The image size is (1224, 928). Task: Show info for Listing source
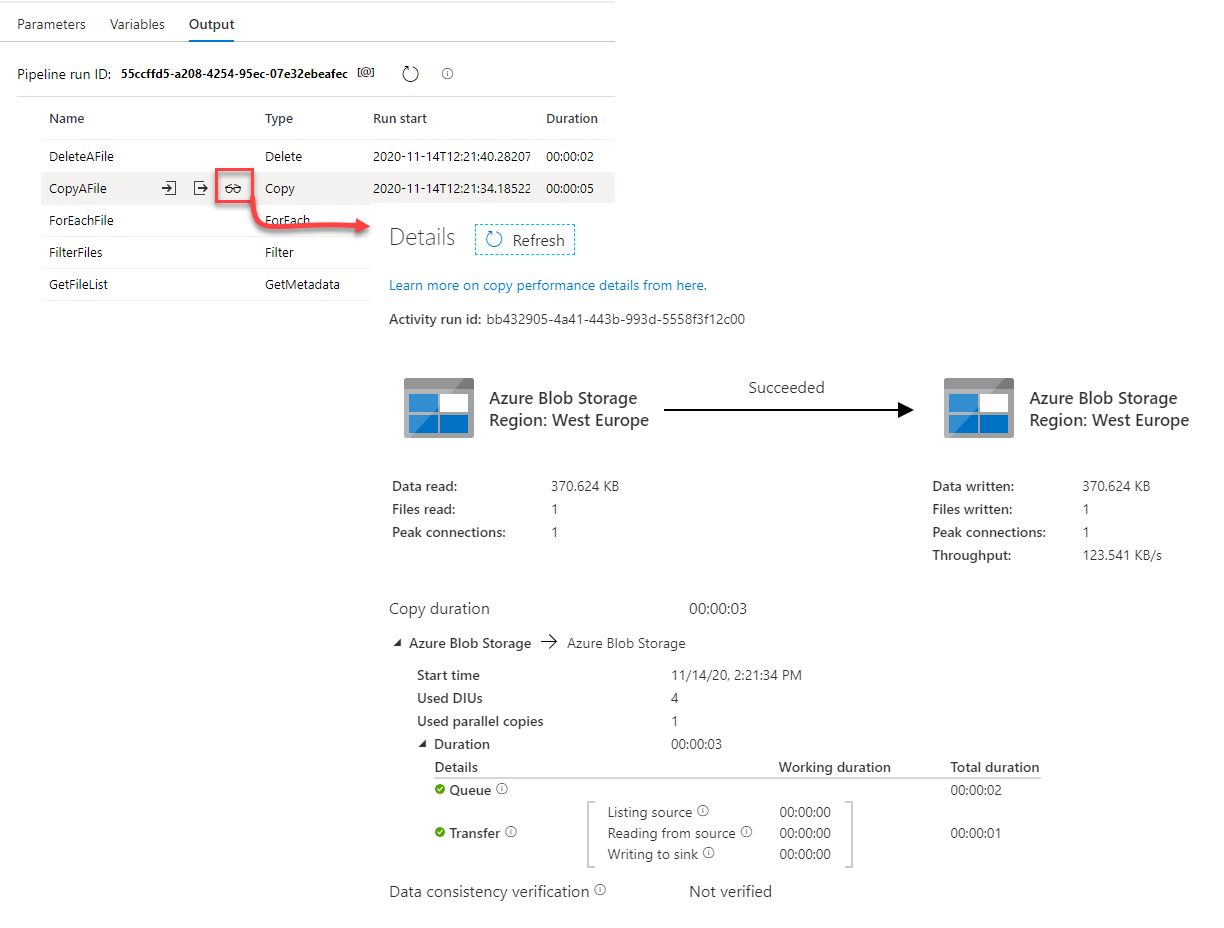click(x=703, y=811)
